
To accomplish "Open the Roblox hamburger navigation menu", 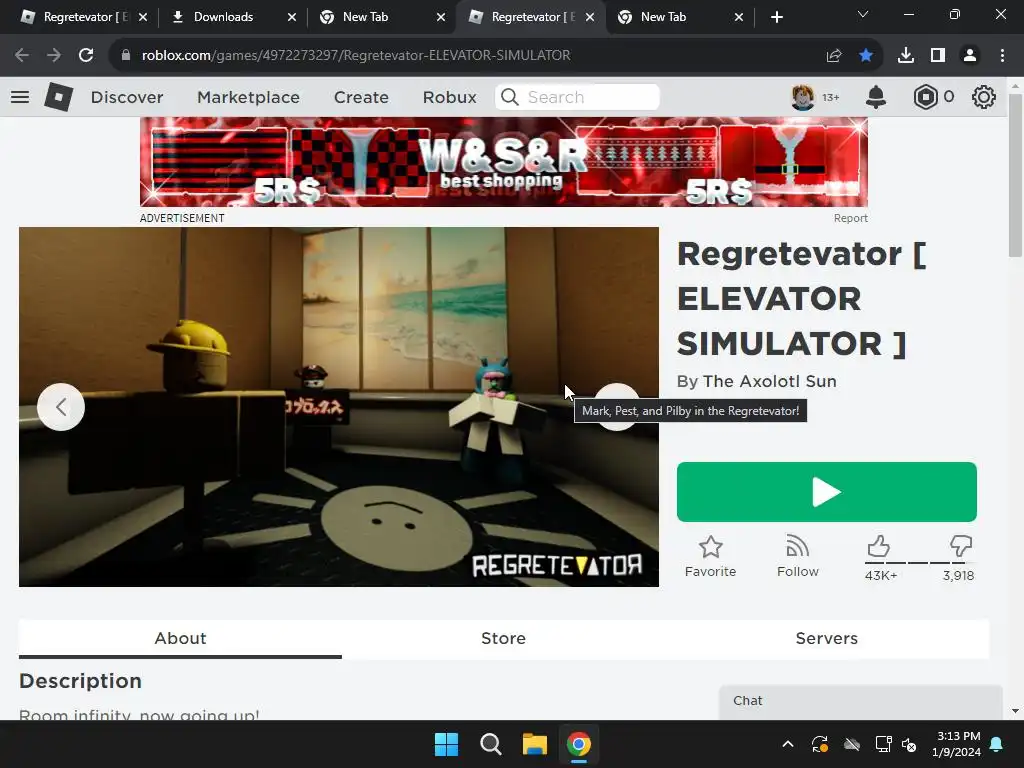I will click(20, 97).
